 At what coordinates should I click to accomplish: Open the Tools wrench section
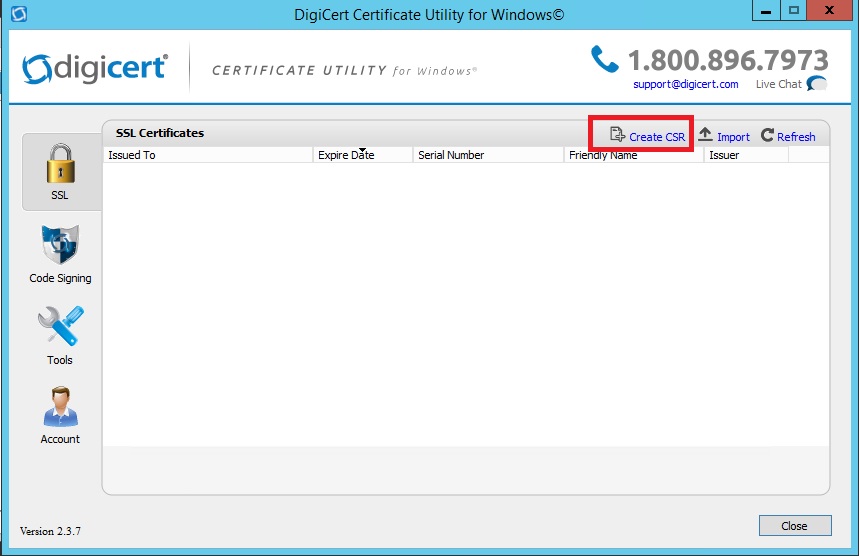pyautogui.click(x=60, y=333)
